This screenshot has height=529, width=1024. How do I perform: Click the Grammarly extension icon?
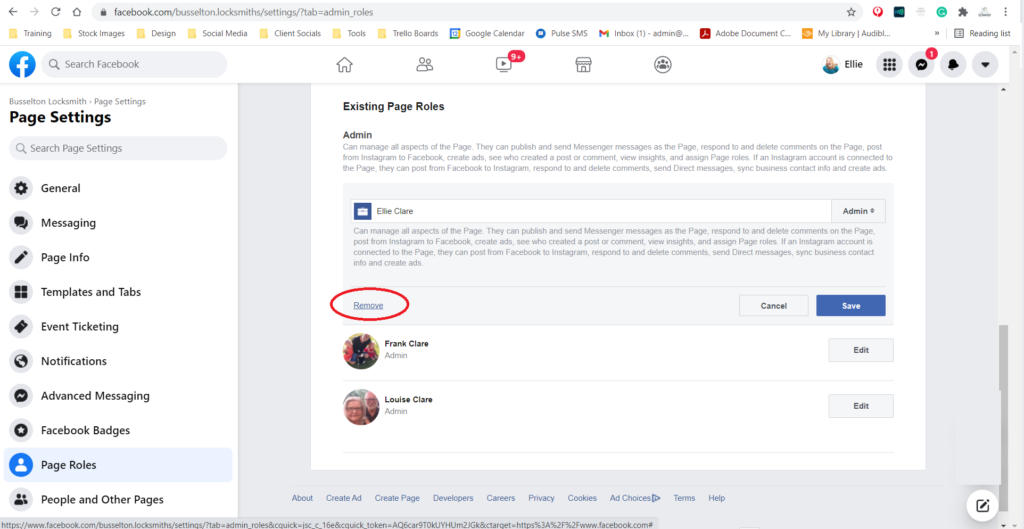point(942,12)
